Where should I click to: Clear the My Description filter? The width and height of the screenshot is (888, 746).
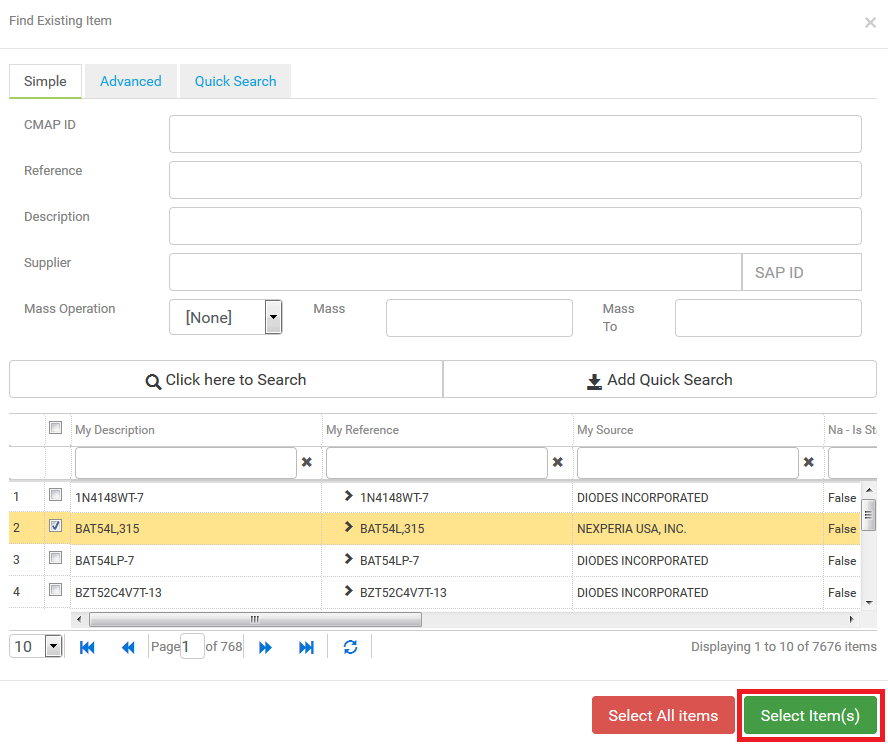tap(307, 462)
